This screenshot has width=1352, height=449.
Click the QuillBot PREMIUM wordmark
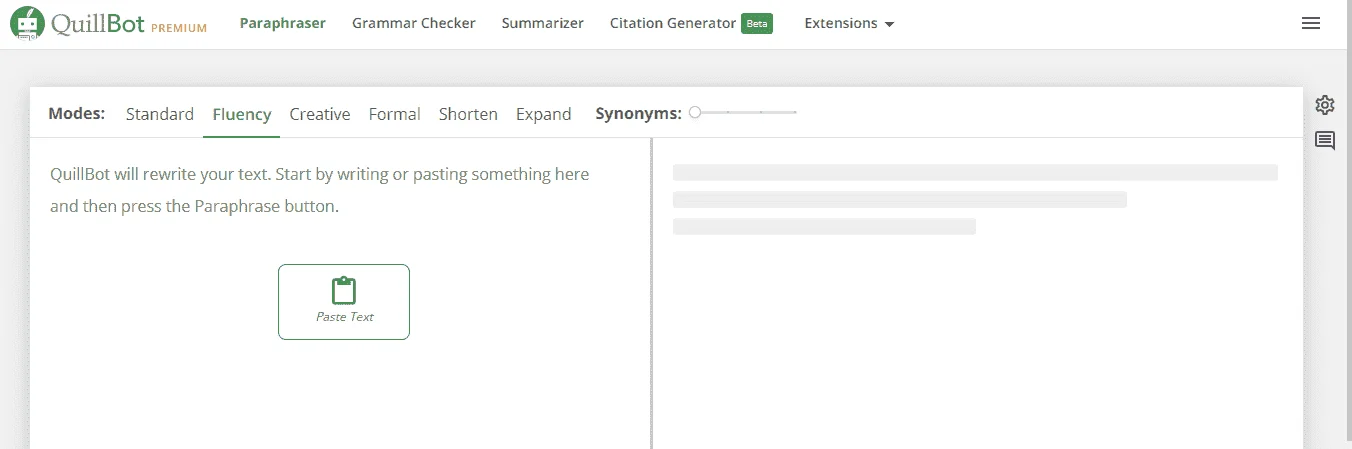(x=129, y=24)
